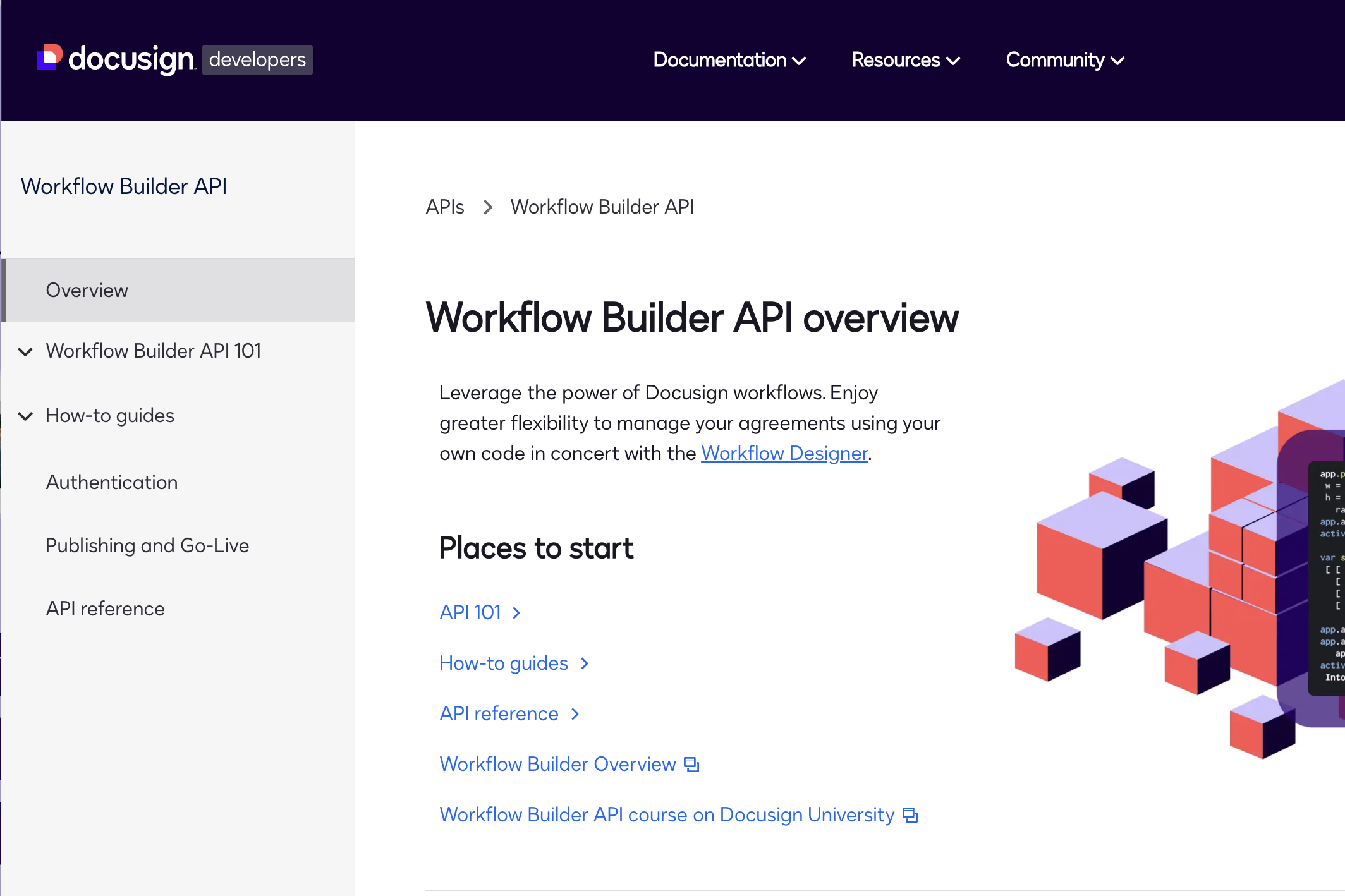Expand the How-to guides sidebar chevron
The width and height of the screenshot is (1345, 896).
pyautogui.click(x=25, y=416)
